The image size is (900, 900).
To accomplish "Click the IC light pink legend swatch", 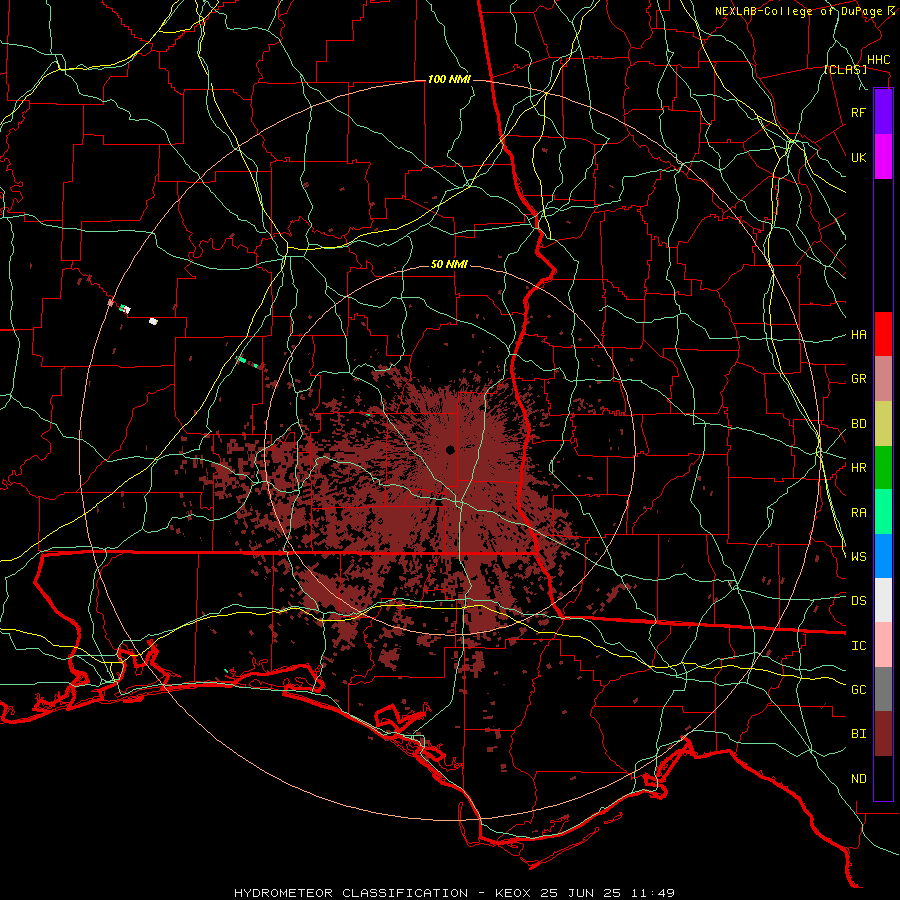I will coord(883,645).
